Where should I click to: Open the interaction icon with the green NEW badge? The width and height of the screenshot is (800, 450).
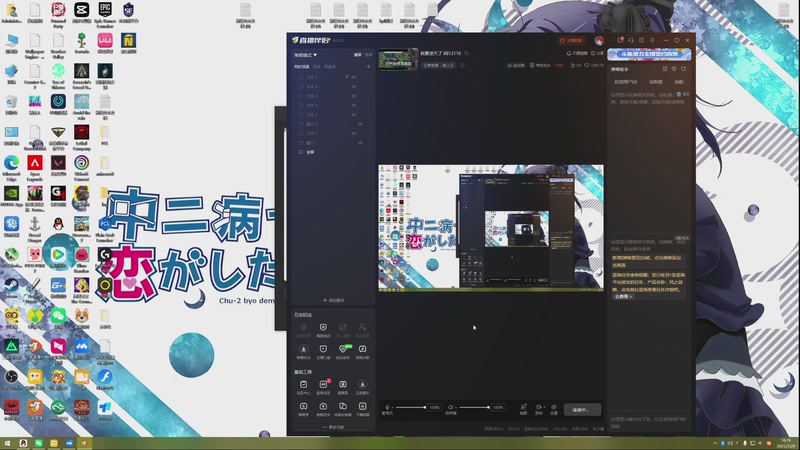pos(343,351)
